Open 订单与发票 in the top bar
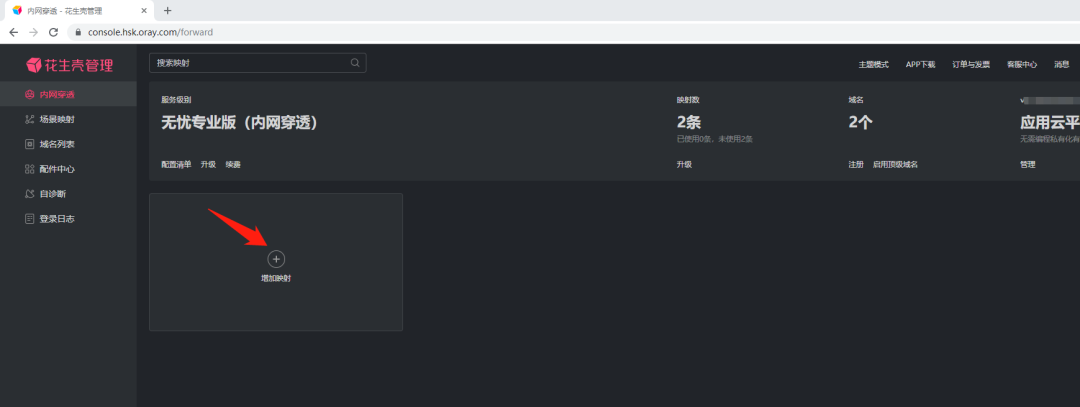Screen dimensions: 1080x407 click(971, 64)
